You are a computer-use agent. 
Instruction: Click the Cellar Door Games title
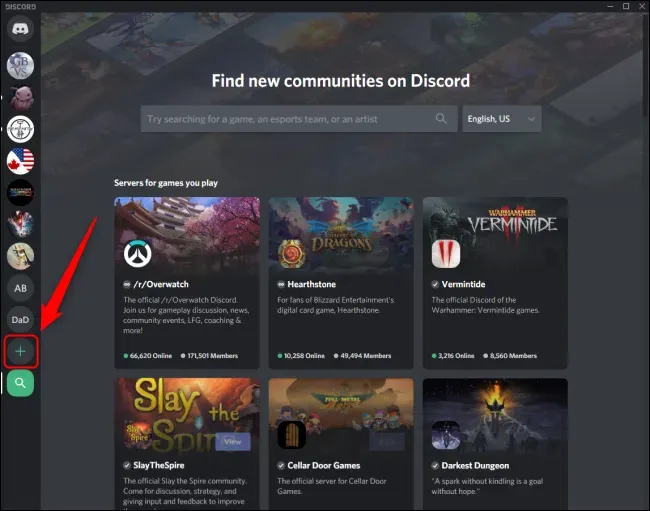click(324, 465)
